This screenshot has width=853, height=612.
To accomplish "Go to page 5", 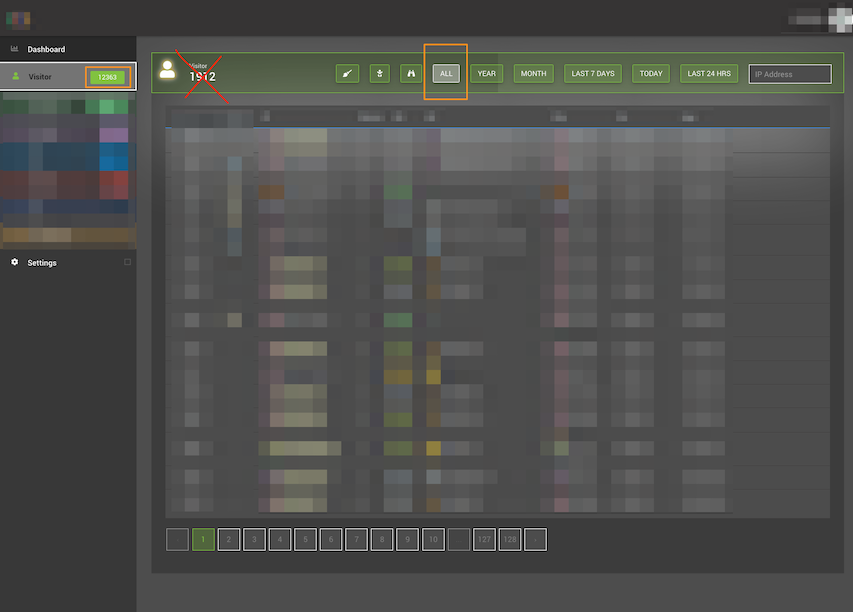I will coord(305,540).
